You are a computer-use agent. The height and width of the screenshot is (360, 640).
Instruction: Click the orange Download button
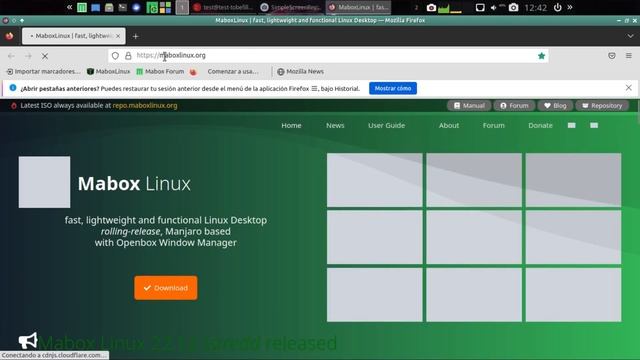tap(166, 288)
